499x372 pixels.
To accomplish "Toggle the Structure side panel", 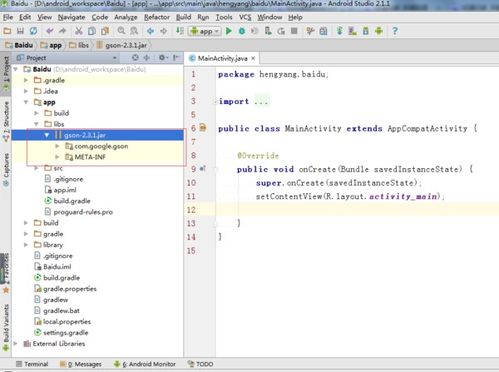I will [x=6, y=122].
